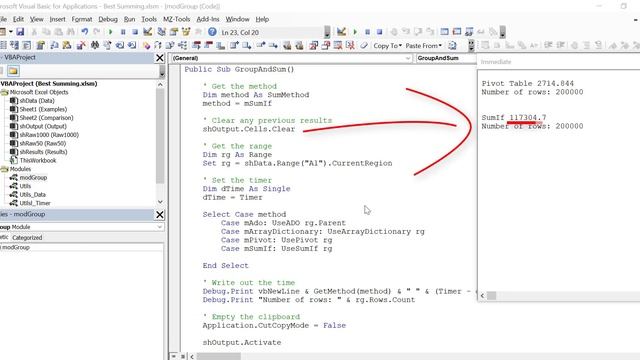Open the Locals Window from Debug toolbar

coord(444,32)
